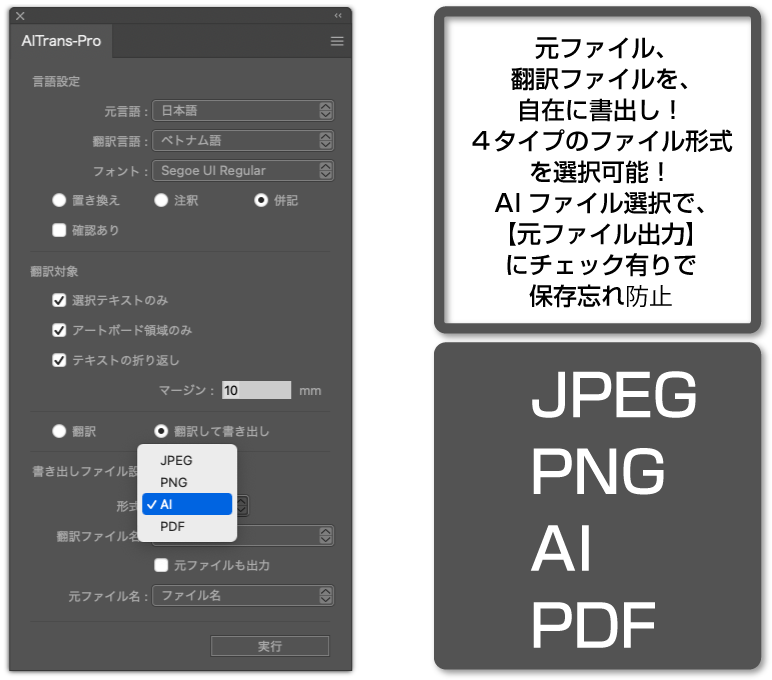
Task: Click the 言語設定 section heading
Action: pos(56,81)
